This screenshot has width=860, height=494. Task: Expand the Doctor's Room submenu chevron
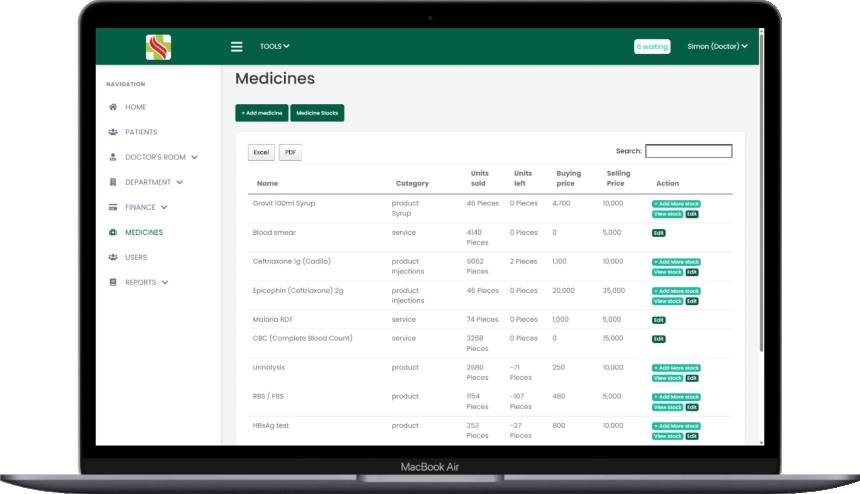[x=195, y=157]
